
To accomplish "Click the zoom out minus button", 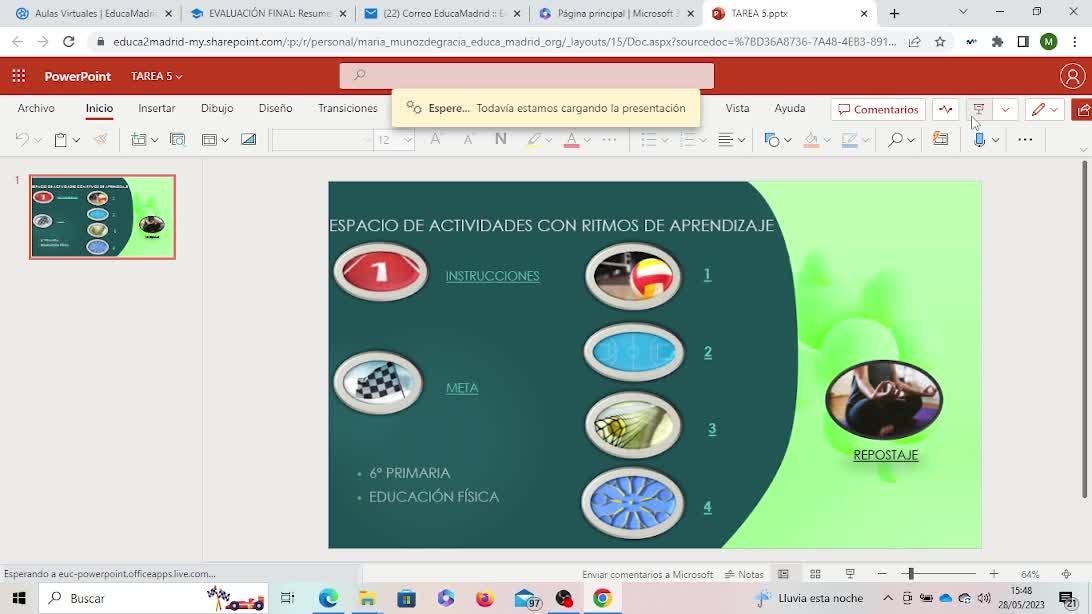I will coord(882,574).
